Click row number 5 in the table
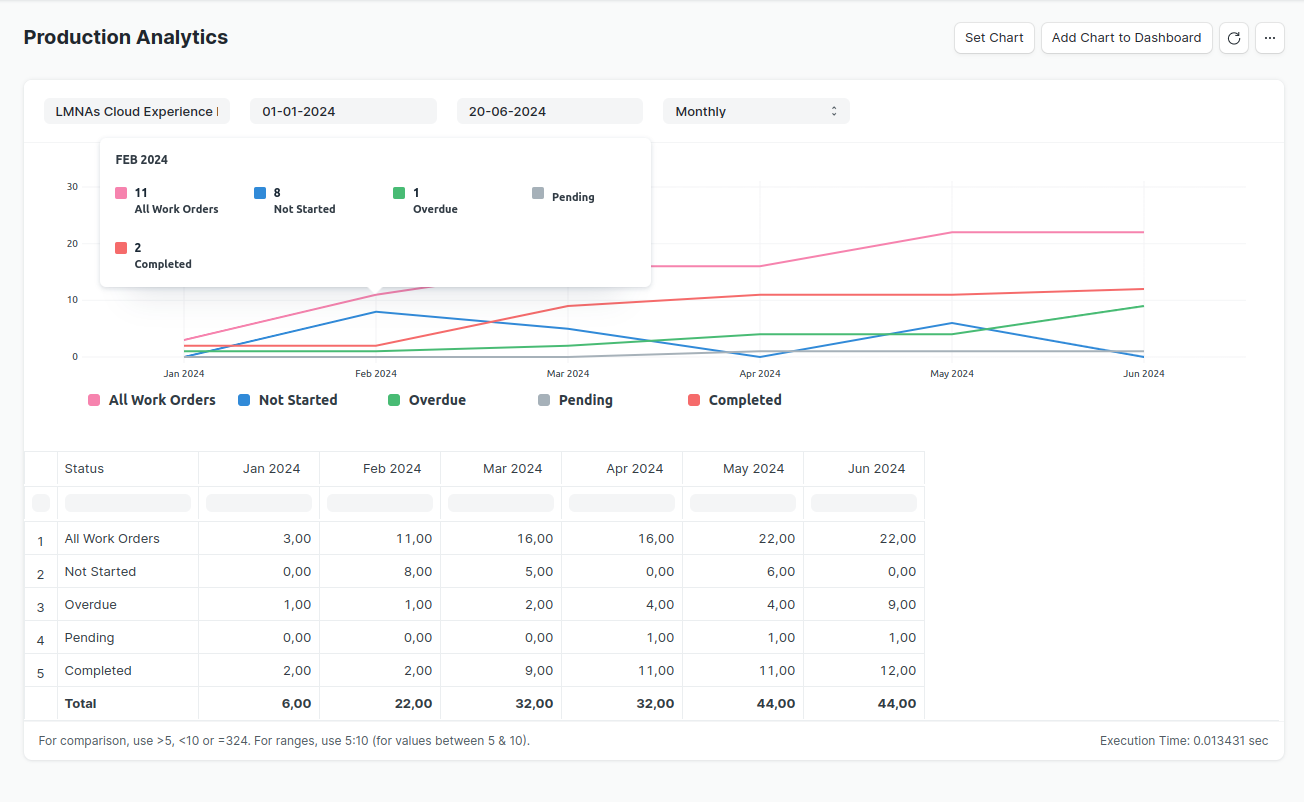This screenshot has height=802, width=1304. 41,673
